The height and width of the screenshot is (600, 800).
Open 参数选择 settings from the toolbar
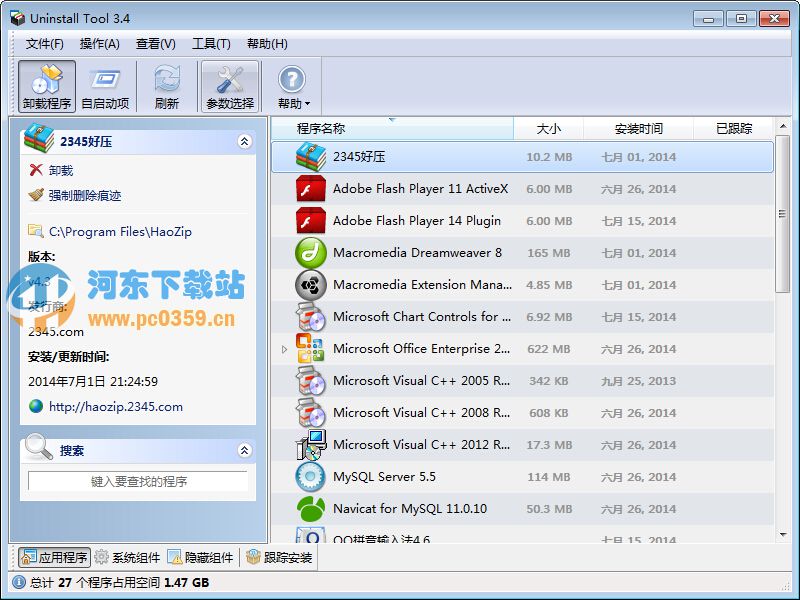pyautogui.click(x=230, y=85)
